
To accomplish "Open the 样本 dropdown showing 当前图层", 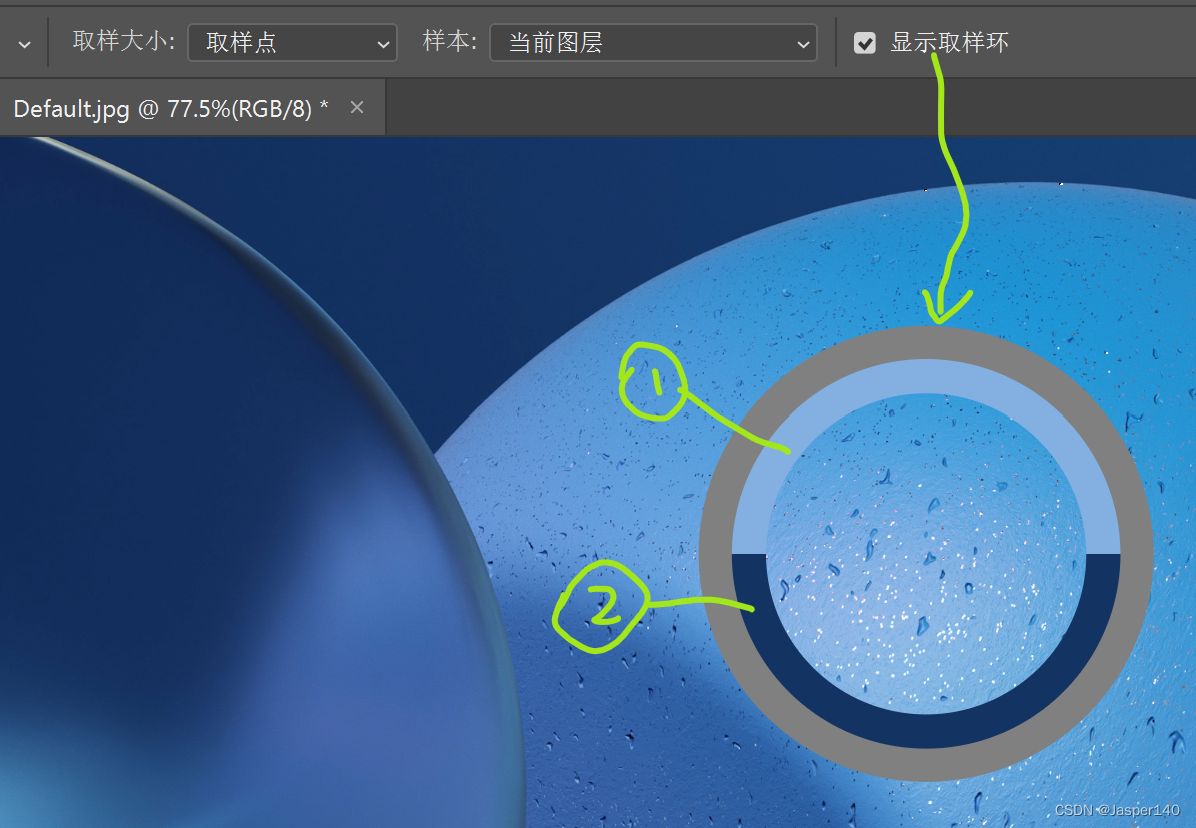I will [653, 43].
